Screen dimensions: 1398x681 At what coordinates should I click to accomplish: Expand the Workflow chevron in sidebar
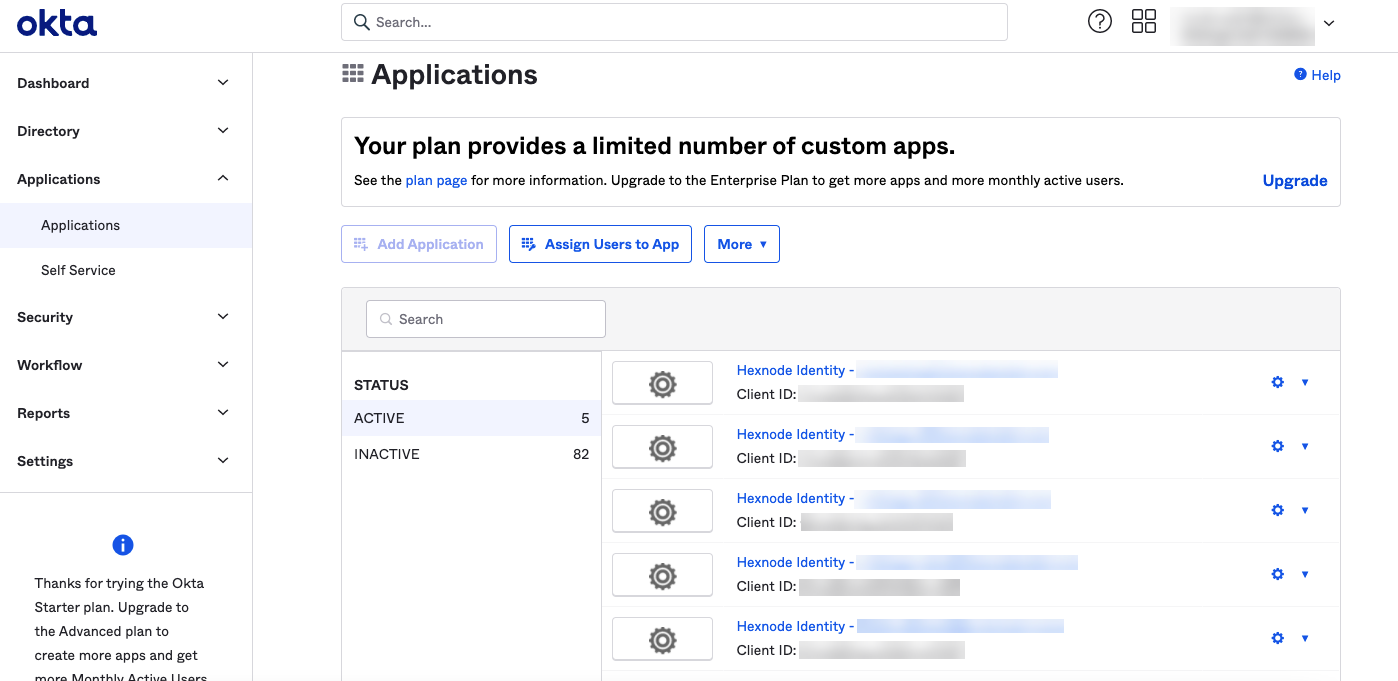point(223,365)
